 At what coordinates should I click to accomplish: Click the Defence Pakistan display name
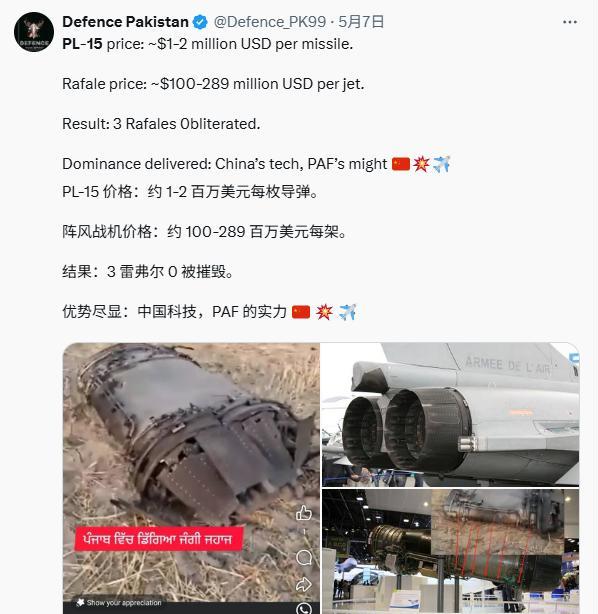(x=125, y=22)
